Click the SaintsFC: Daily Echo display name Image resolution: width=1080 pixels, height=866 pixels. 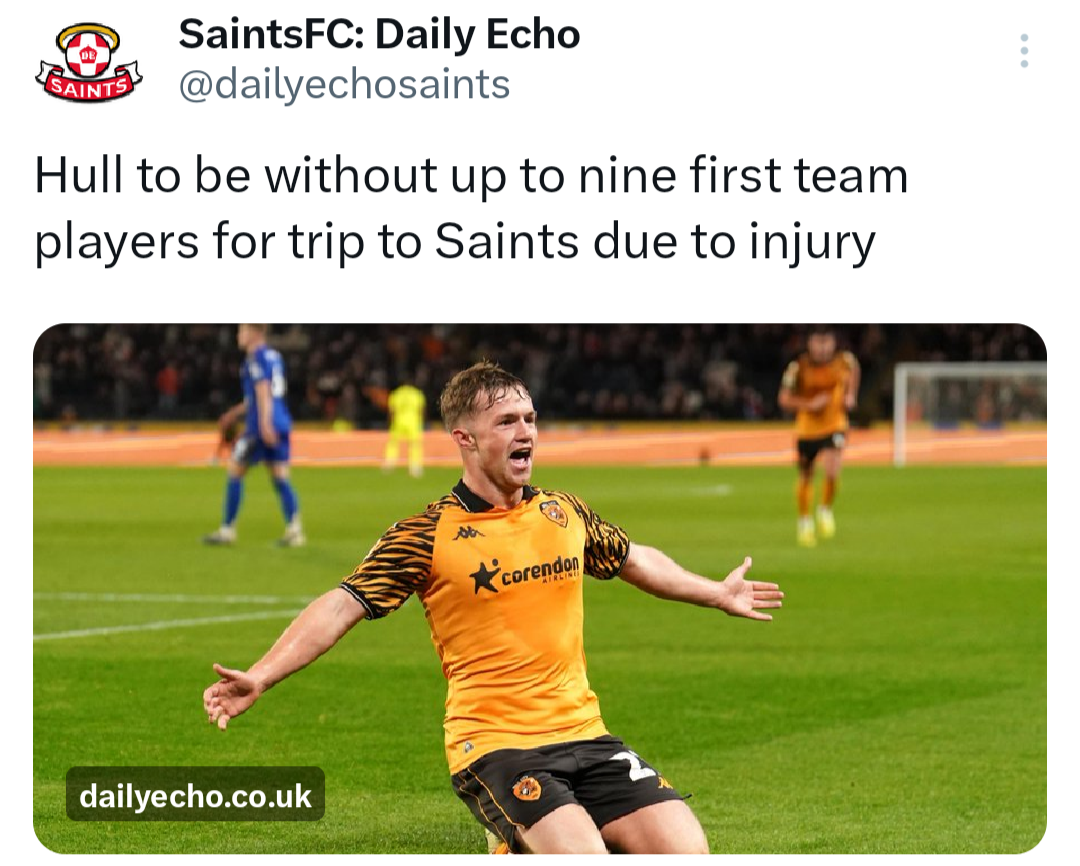[x=380, y=35]
